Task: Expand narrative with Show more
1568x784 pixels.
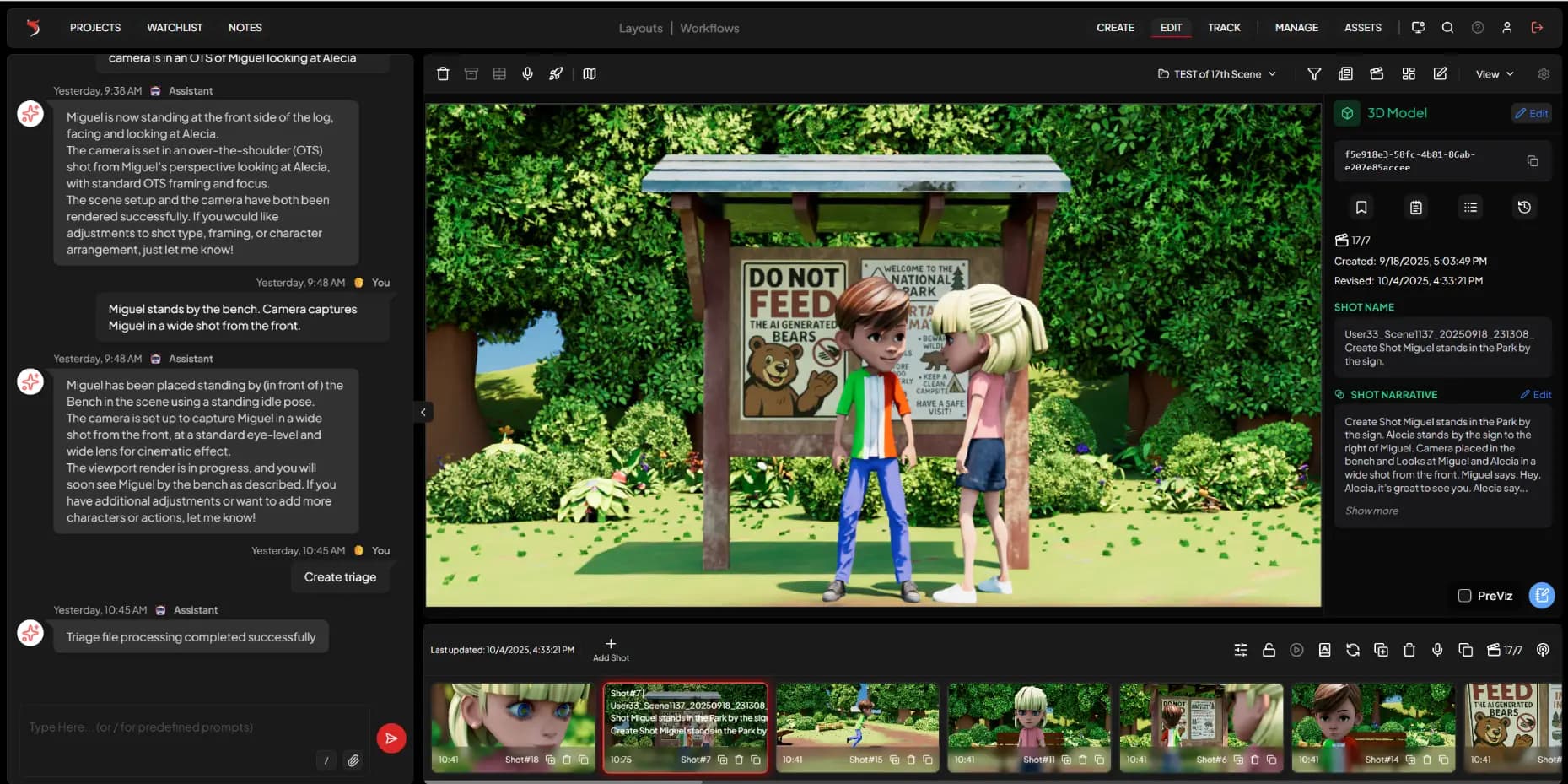Action: coord(1371,511)
